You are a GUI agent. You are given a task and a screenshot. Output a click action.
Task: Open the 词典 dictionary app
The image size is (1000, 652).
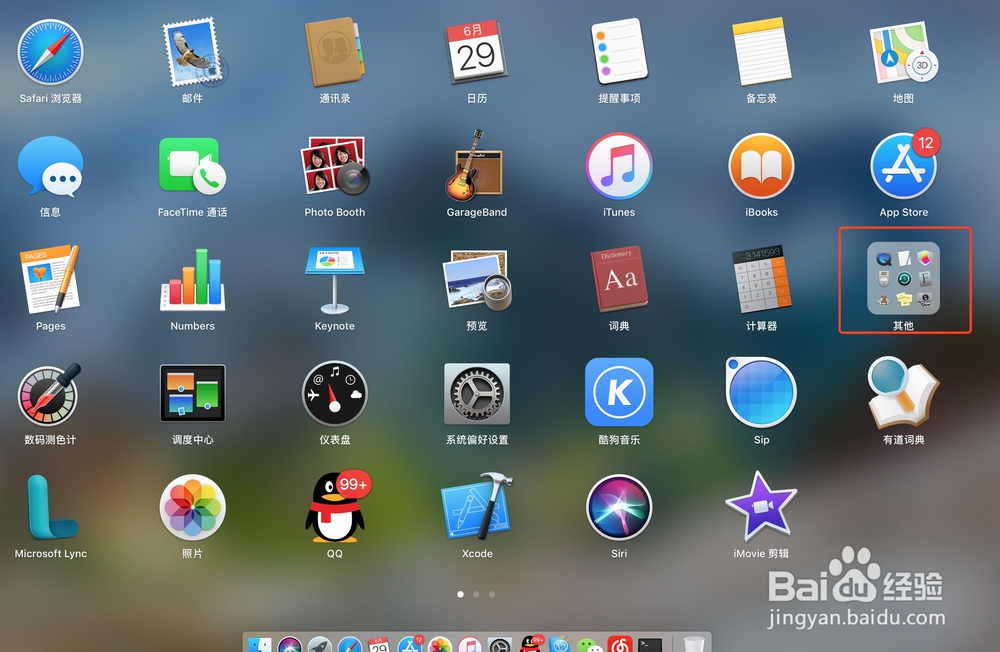(x=619, y=279)
